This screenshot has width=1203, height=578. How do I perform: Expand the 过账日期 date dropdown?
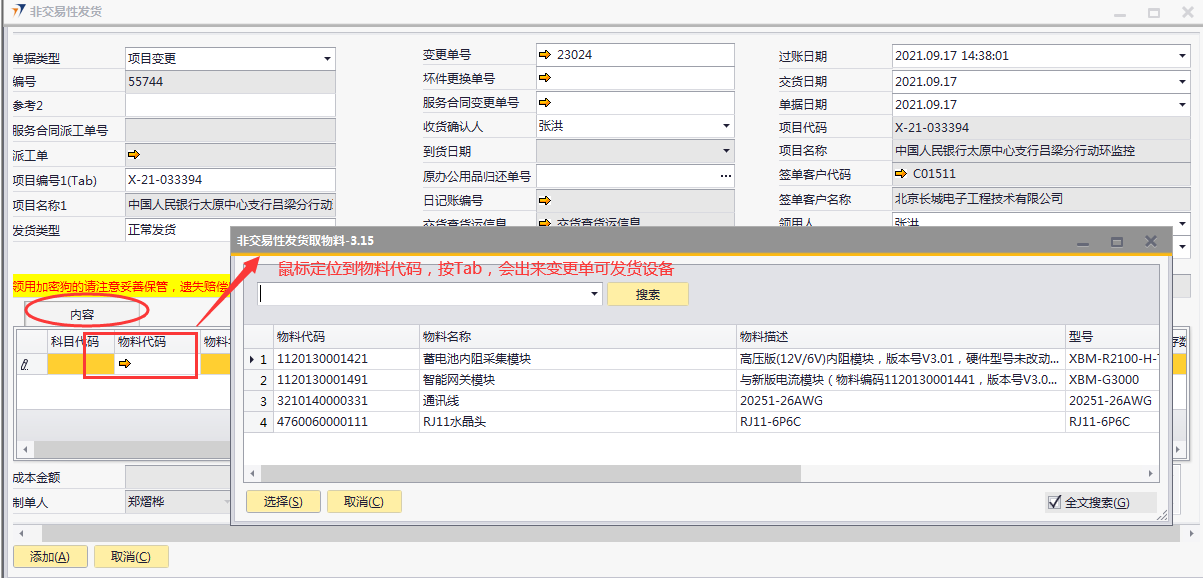coord(1181,57)
